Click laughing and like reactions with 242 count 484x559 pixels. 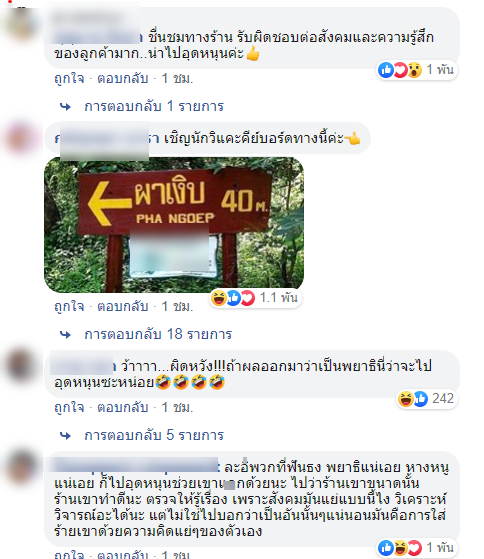[x=427, y=399]
